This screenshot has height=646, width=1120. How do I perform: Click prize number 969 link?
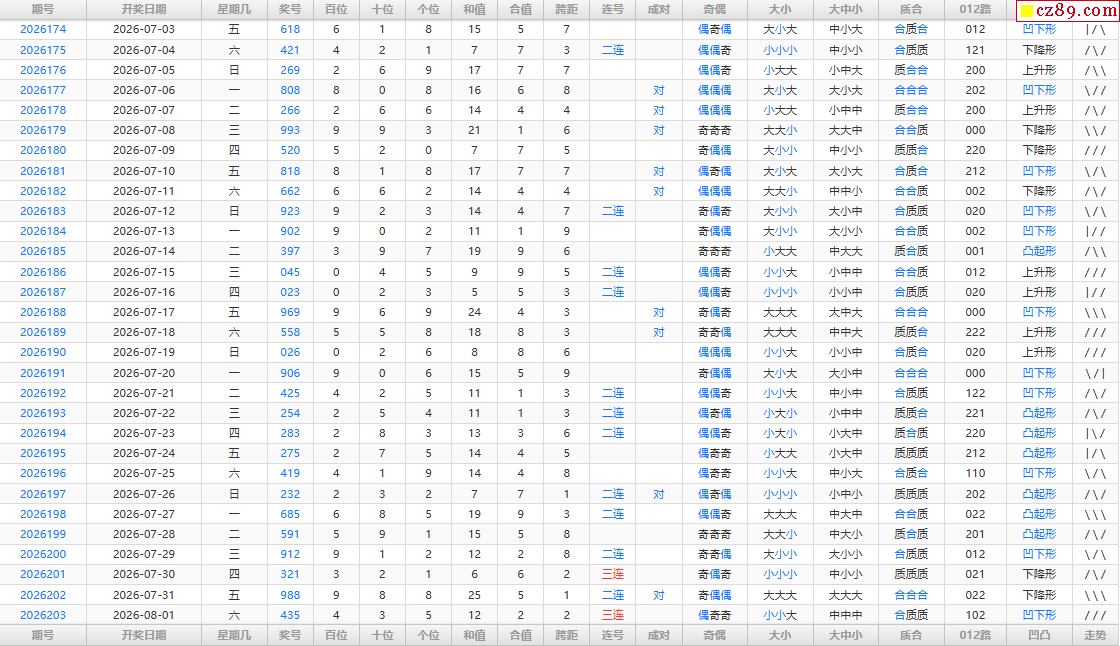click(x=290, y=312)
